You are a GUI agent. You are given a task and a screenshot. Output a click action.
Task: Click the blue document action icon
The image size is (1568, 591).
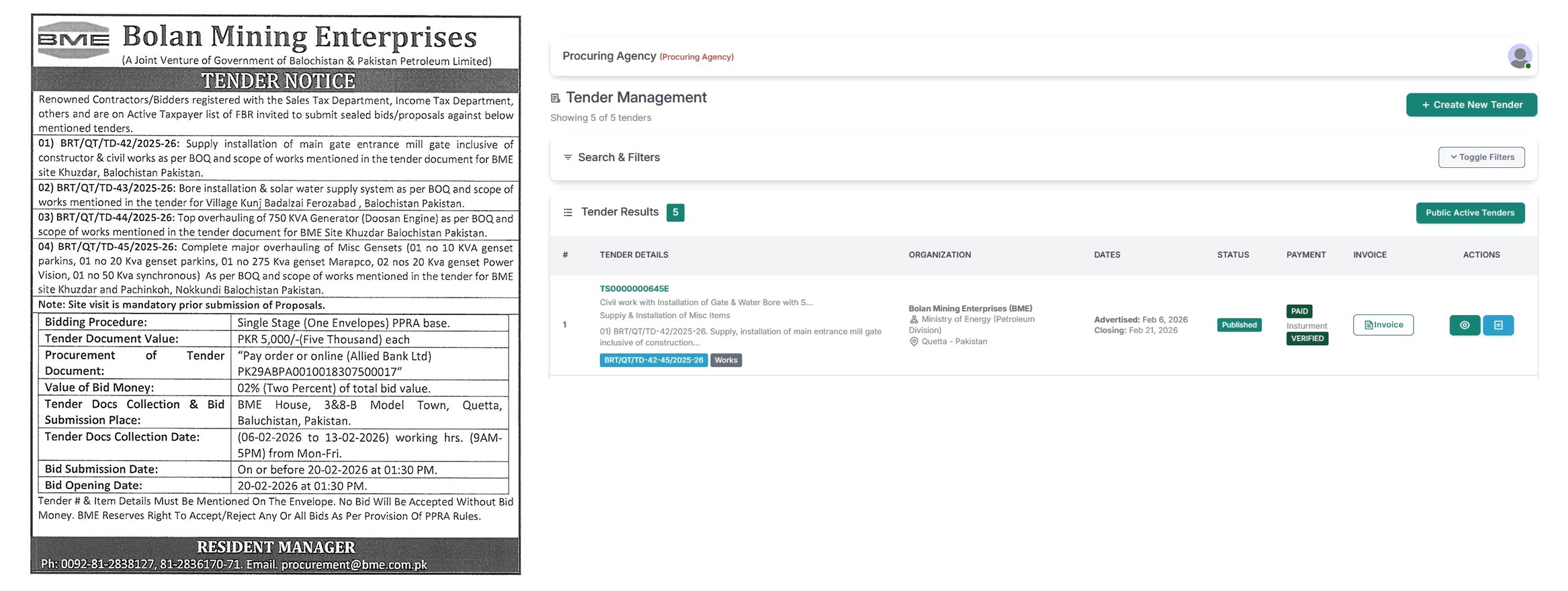[1498, 325]
